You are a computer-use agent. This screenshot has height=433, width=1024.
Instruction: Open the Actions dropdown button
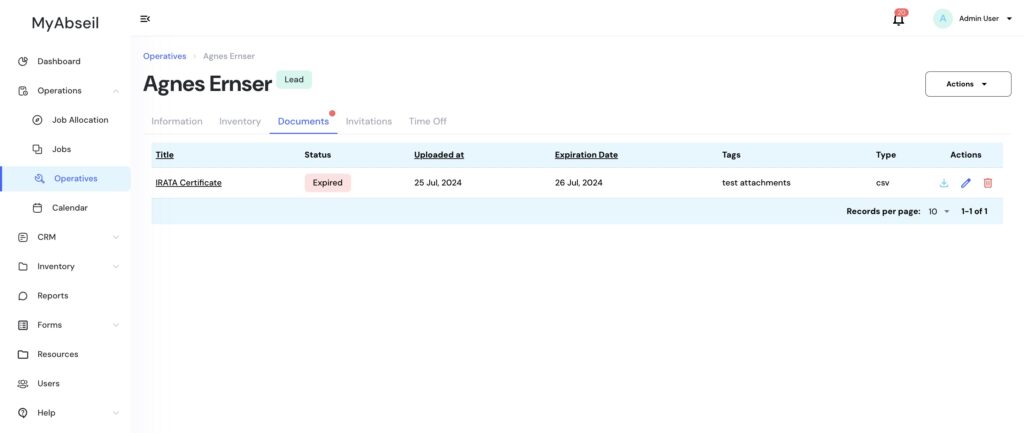point(966,84)
